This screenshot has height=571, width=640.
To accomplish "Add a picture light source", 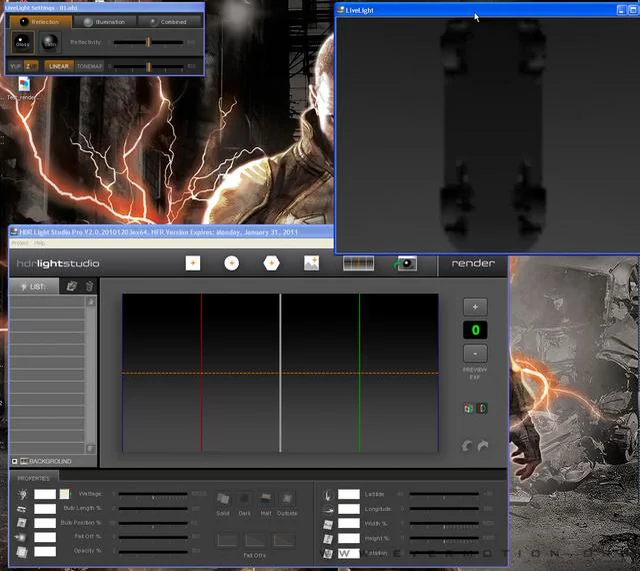I will (311, 263).
